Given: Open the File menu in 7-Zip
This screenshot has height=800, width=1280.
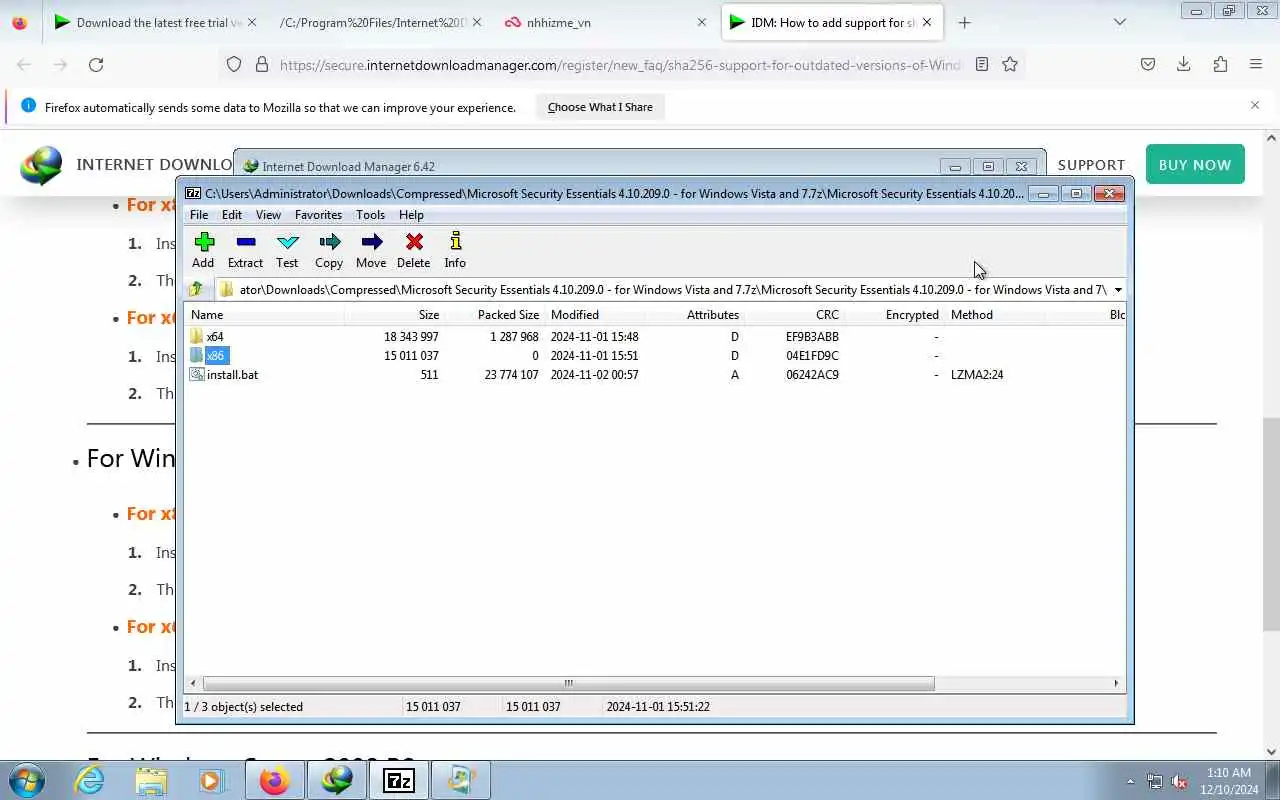Looking at the screenshot, I should 199,215.
